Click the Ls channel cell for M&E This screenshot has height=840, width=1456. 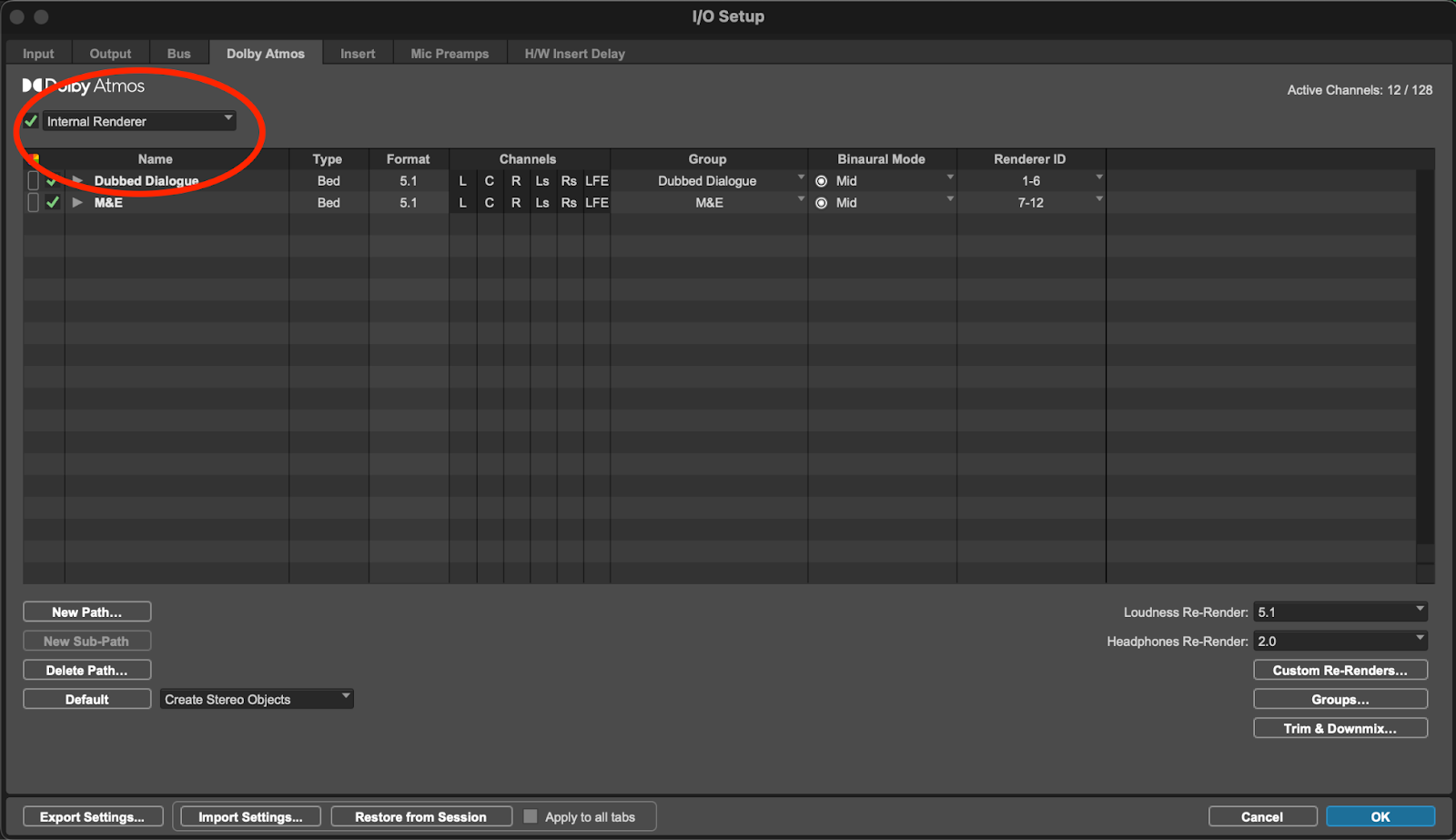pos(542,203)
